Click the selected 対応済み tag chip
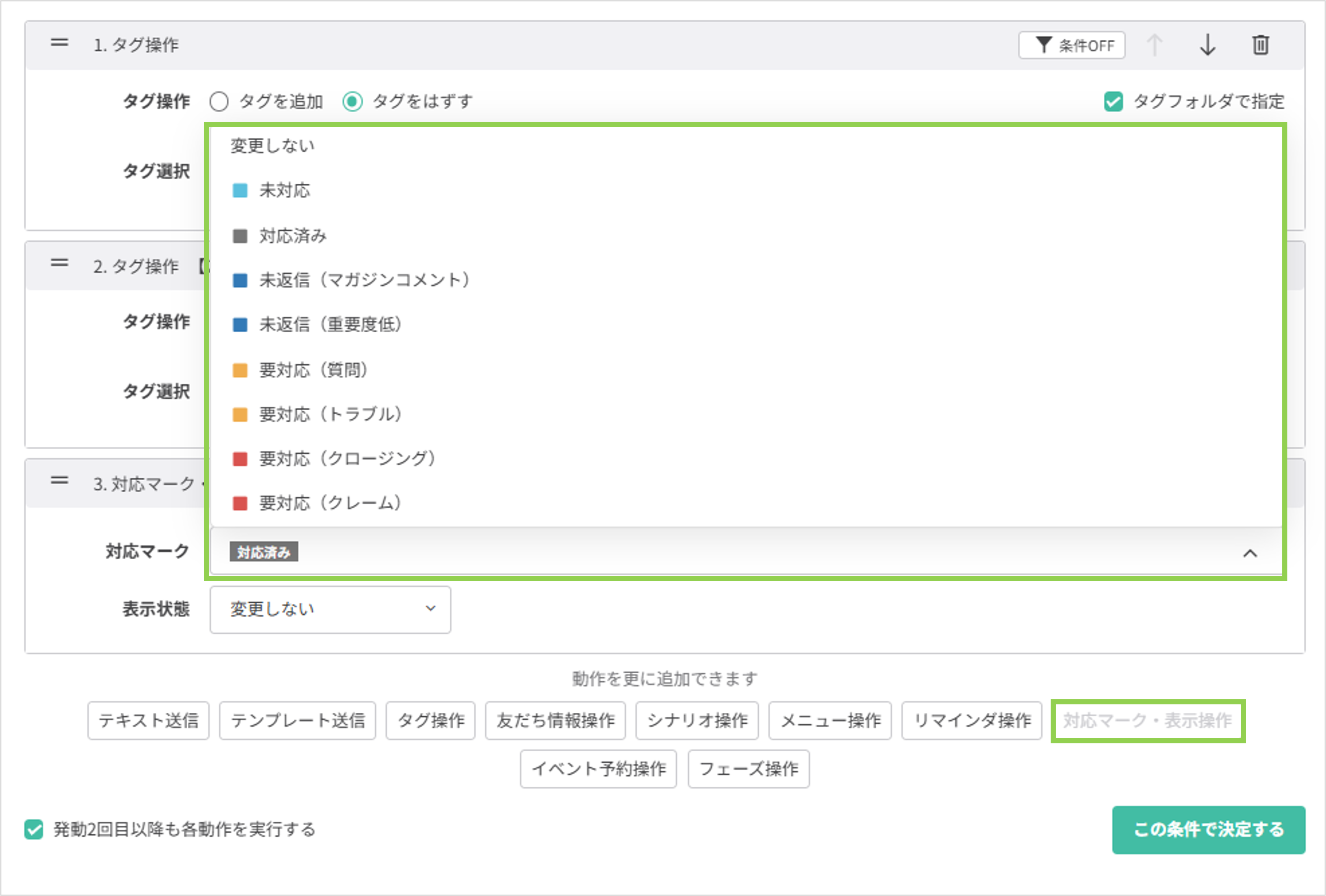The width and height of the screenshot is (1326, 896). [263, 551]
